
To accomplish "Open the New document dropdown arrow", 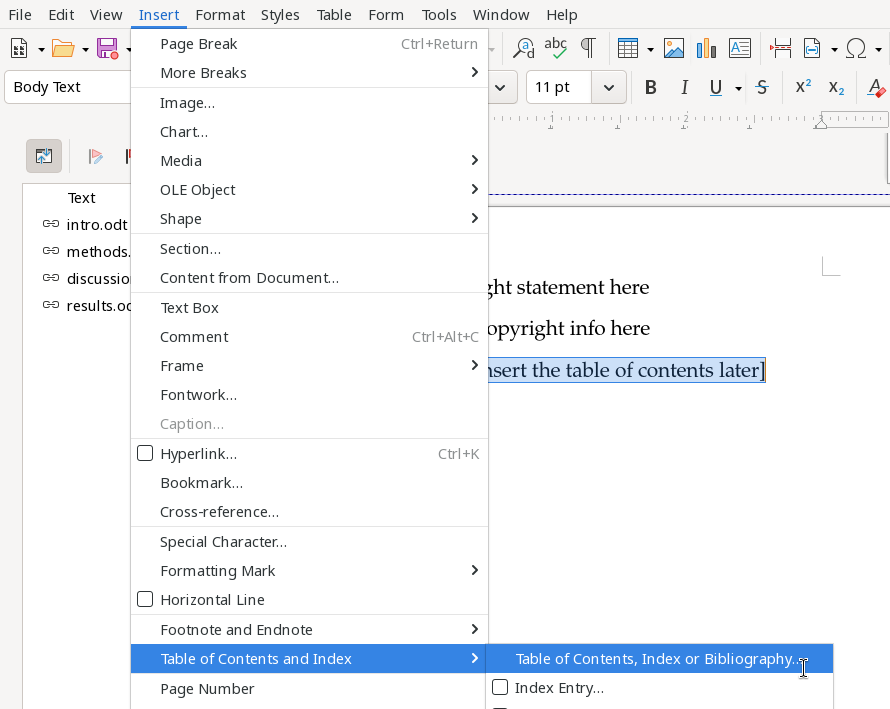I will pyautogui.click(x=41, y=50).
